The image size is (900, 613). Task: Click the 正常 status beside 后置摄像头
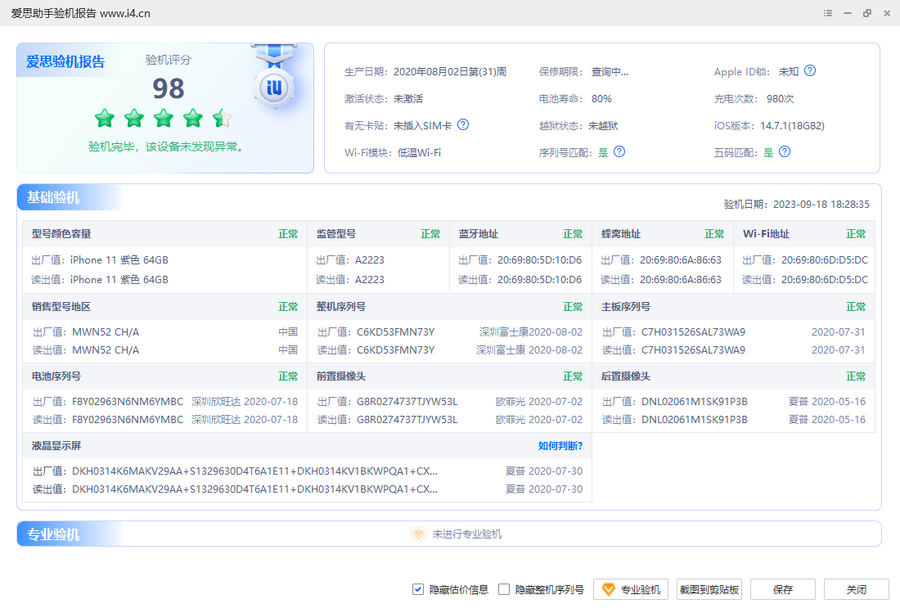856,376
